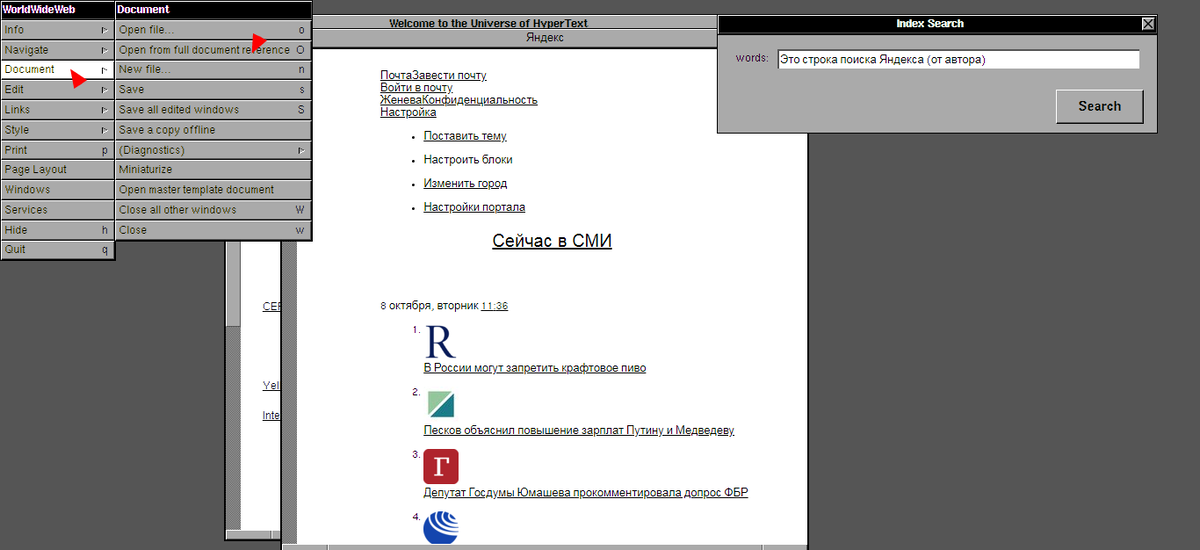1200x550 pixels.
Task: Choose Miniaturize in Document menu
Action: tap(213, 170)
